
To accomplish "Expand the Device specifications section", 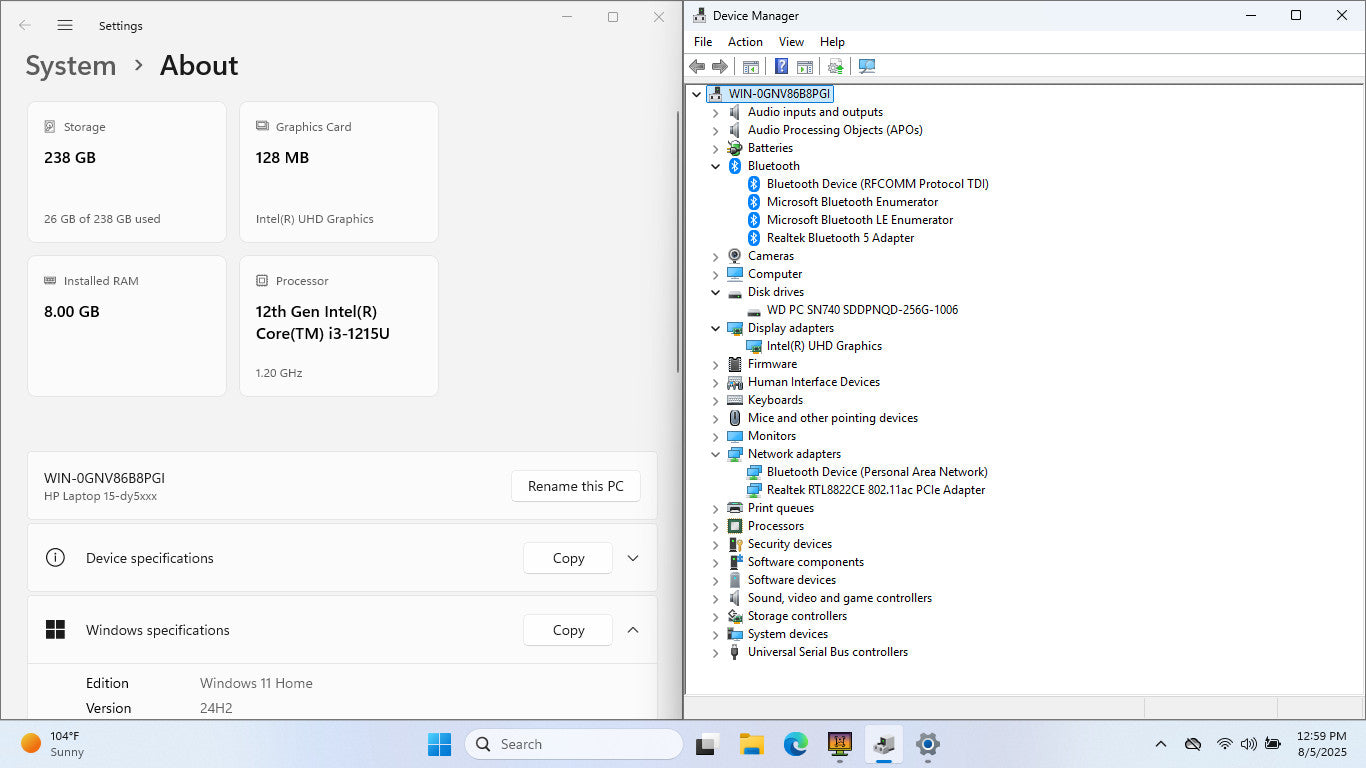I will click(633, 558).
